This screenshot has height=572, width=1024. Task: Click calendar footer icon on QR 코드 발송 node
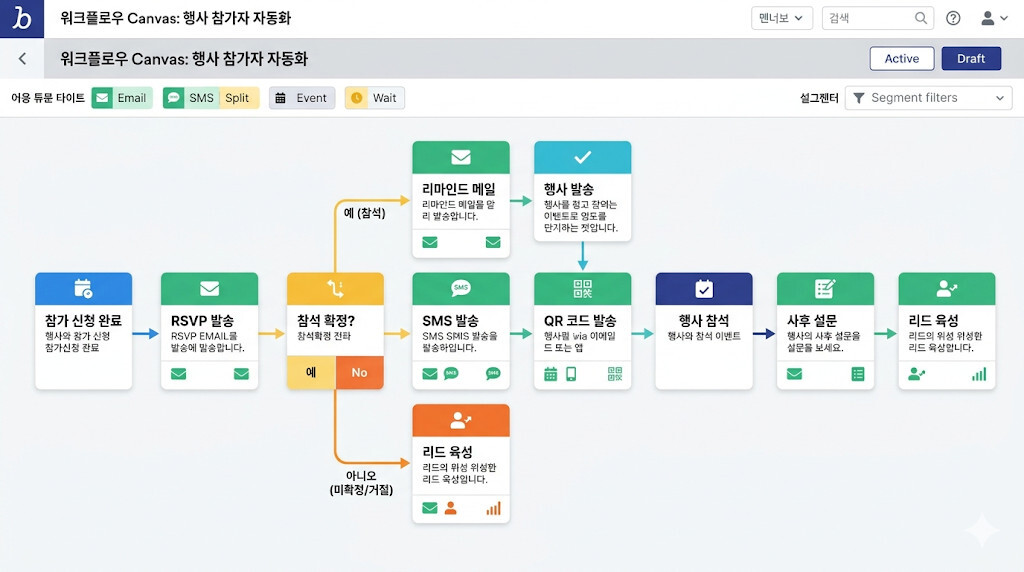551,374
